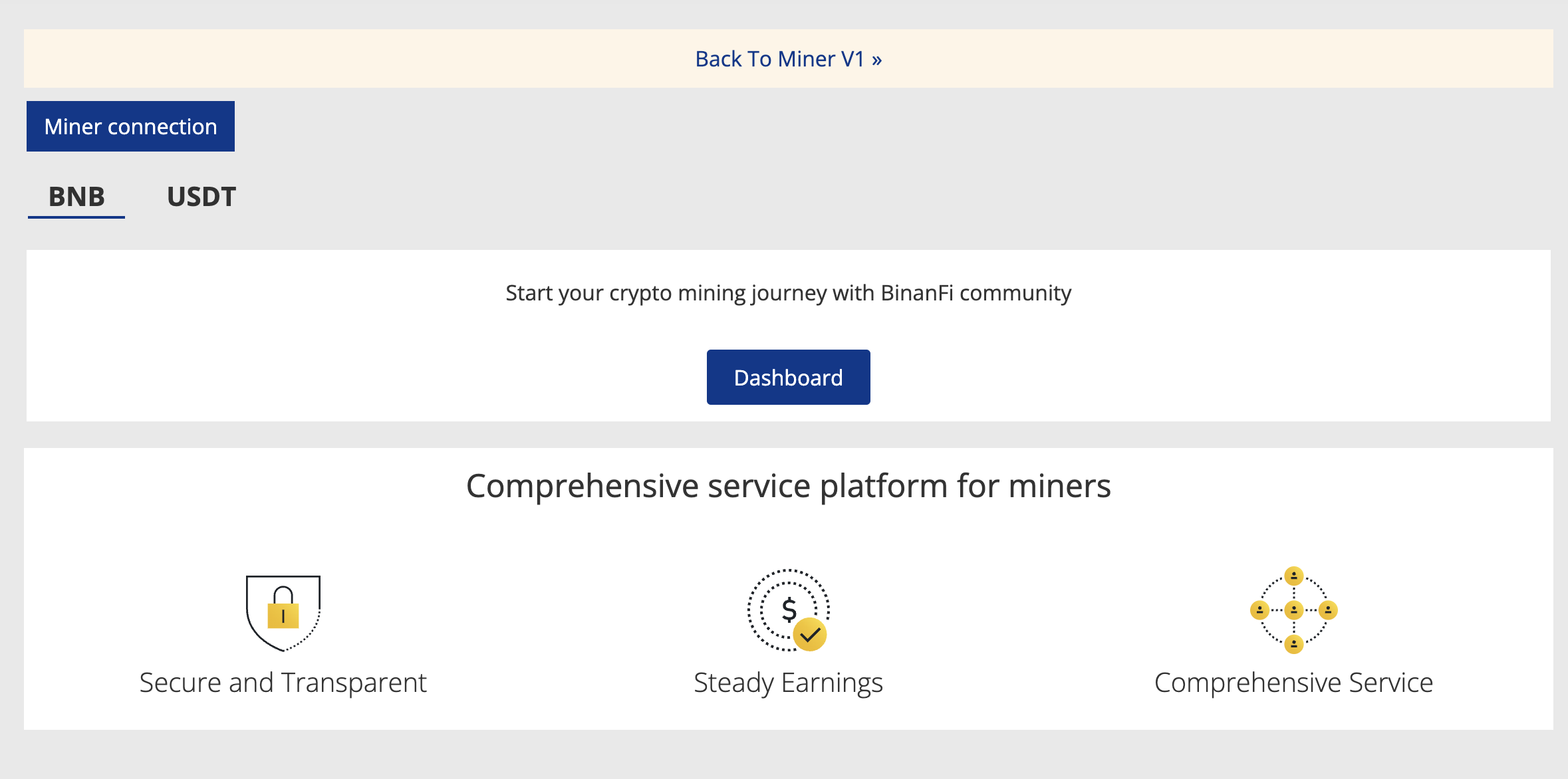Click the top person node of network icon
The image size is (1568, 779).
[x=1293, y=576]
